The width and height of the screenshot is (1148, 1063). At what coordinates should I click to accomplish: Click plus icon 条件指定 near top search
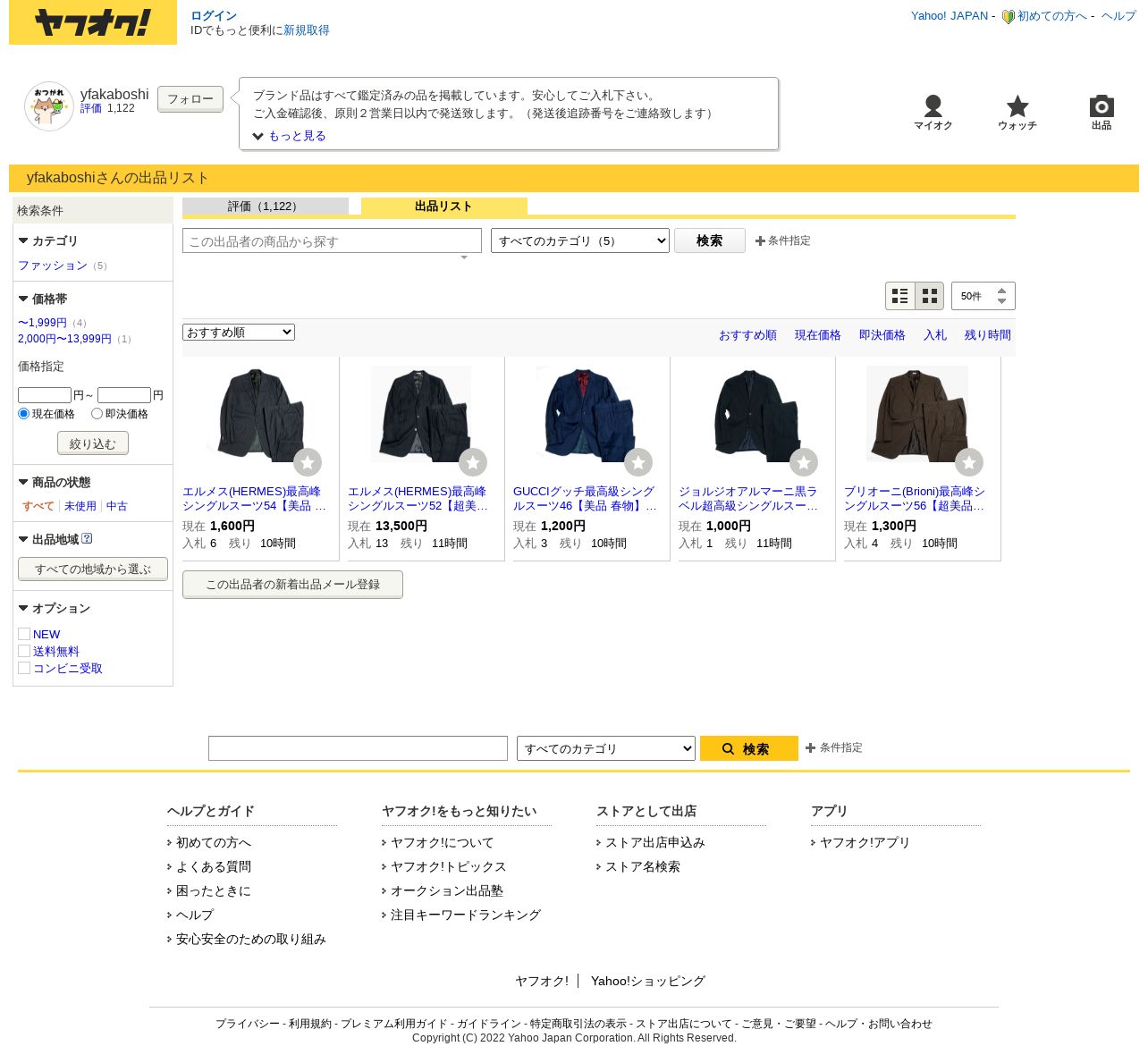760,240
